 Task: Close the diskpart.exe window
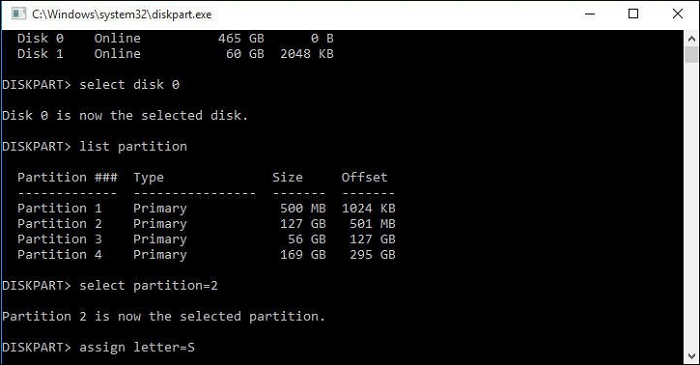[x=677, y=14]
